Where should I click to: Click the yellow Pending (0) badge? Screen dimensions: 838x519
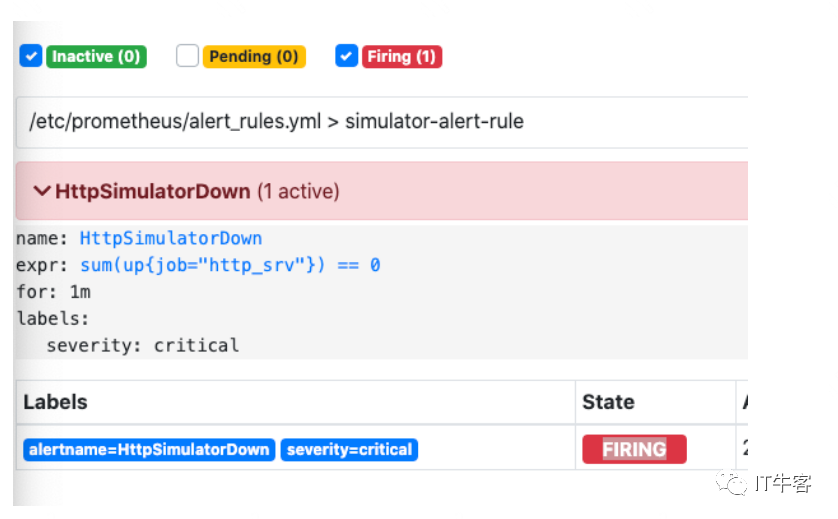coord(254,57)
